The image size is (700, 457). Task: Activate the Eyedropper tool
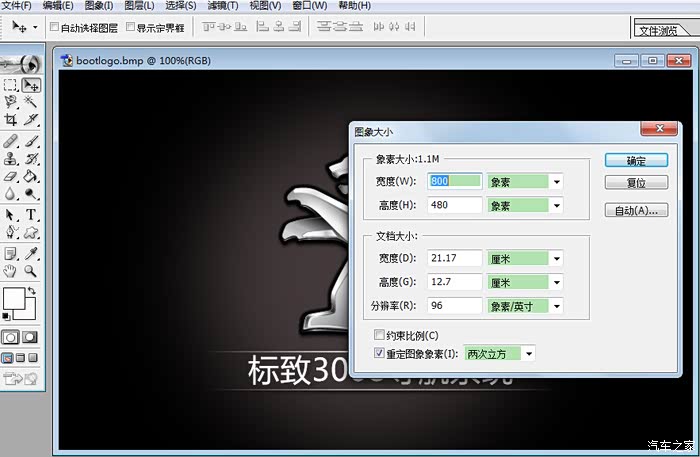coord(32,253)
